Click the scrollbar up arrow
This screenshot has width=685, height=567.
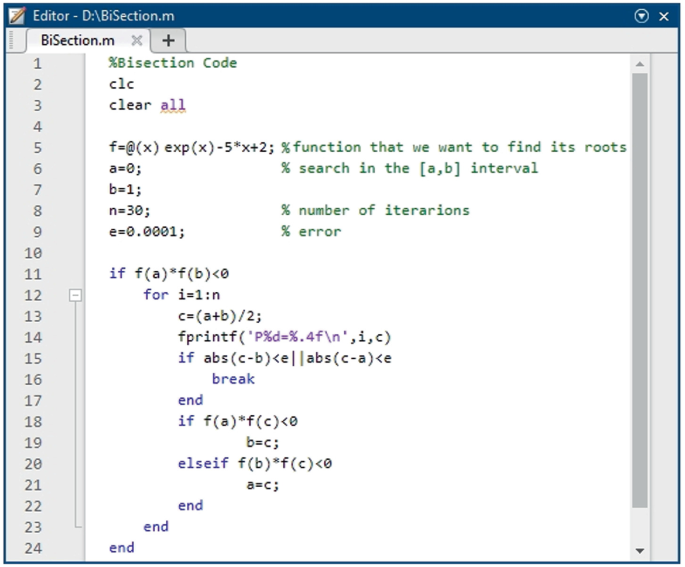pos(640,63)
